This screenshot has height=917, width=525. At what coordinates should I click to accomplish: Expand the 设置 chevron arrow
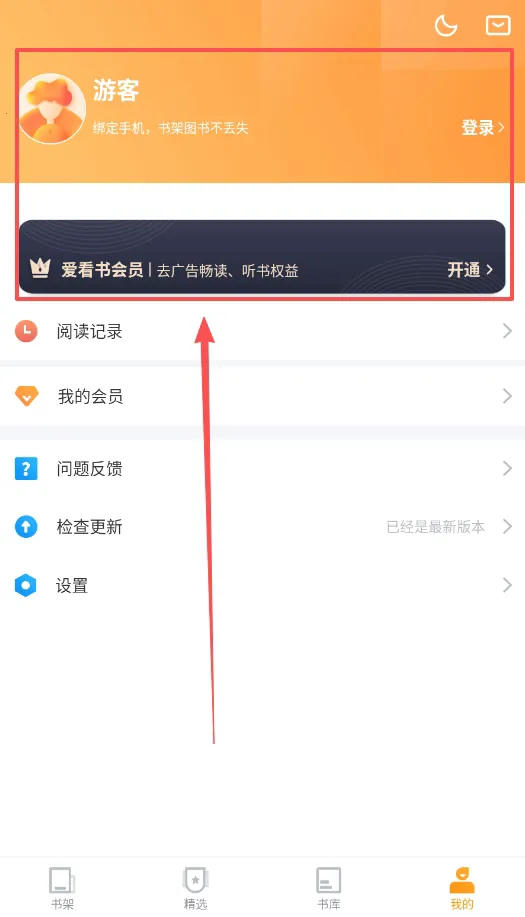(x=507, y=585)
